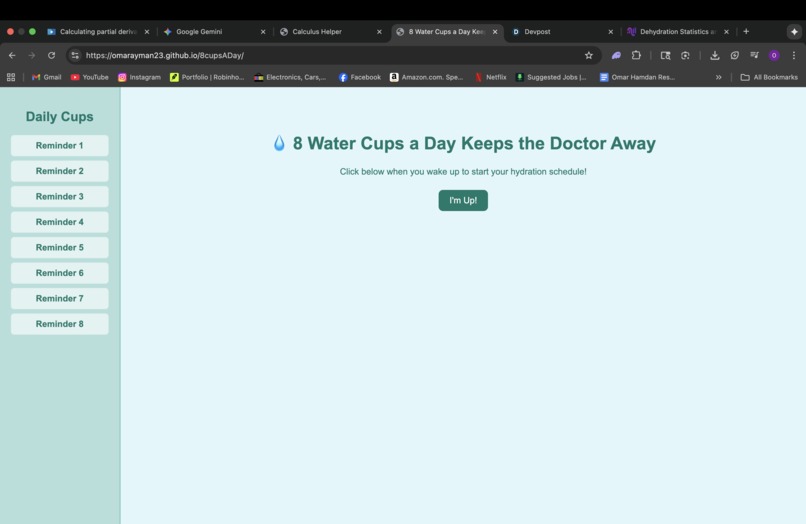Open Portfolio Robinhood bookmark
The width and height of the screenshot is (806, 524).
207,77
